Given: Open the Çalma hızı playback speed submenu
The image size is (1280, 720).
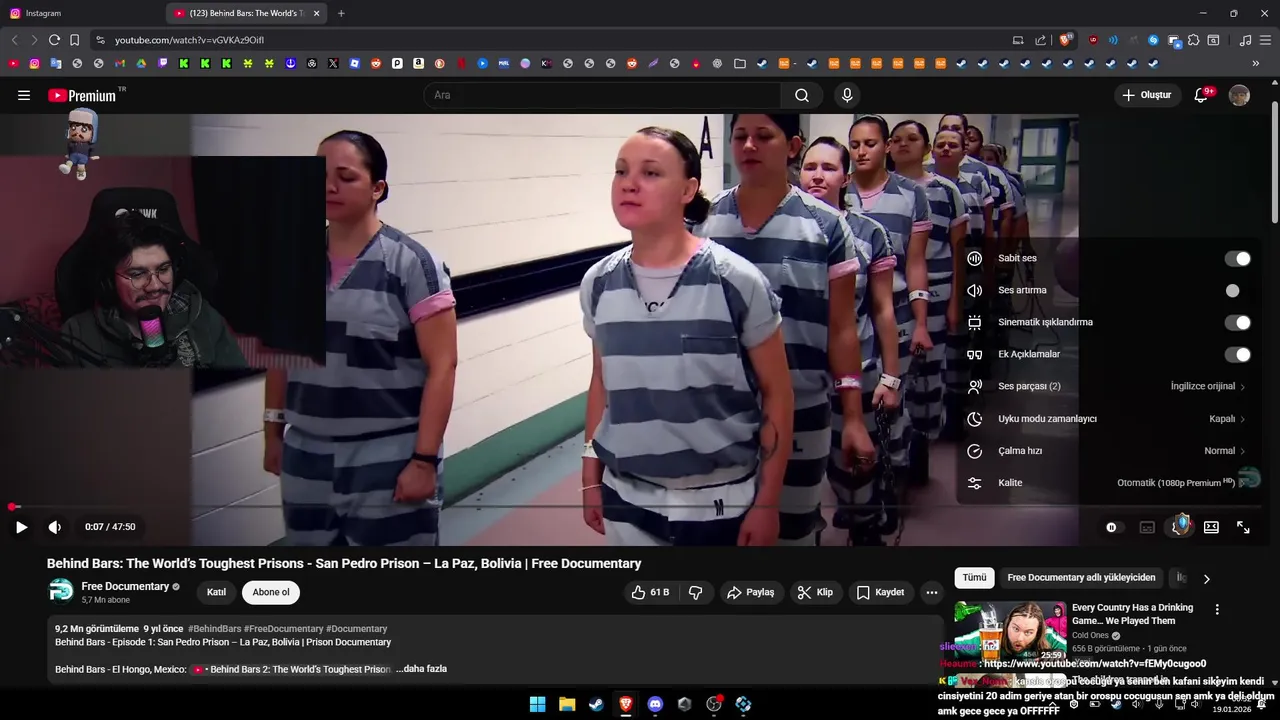Looking at the screenshot, I should point(1106,451).
